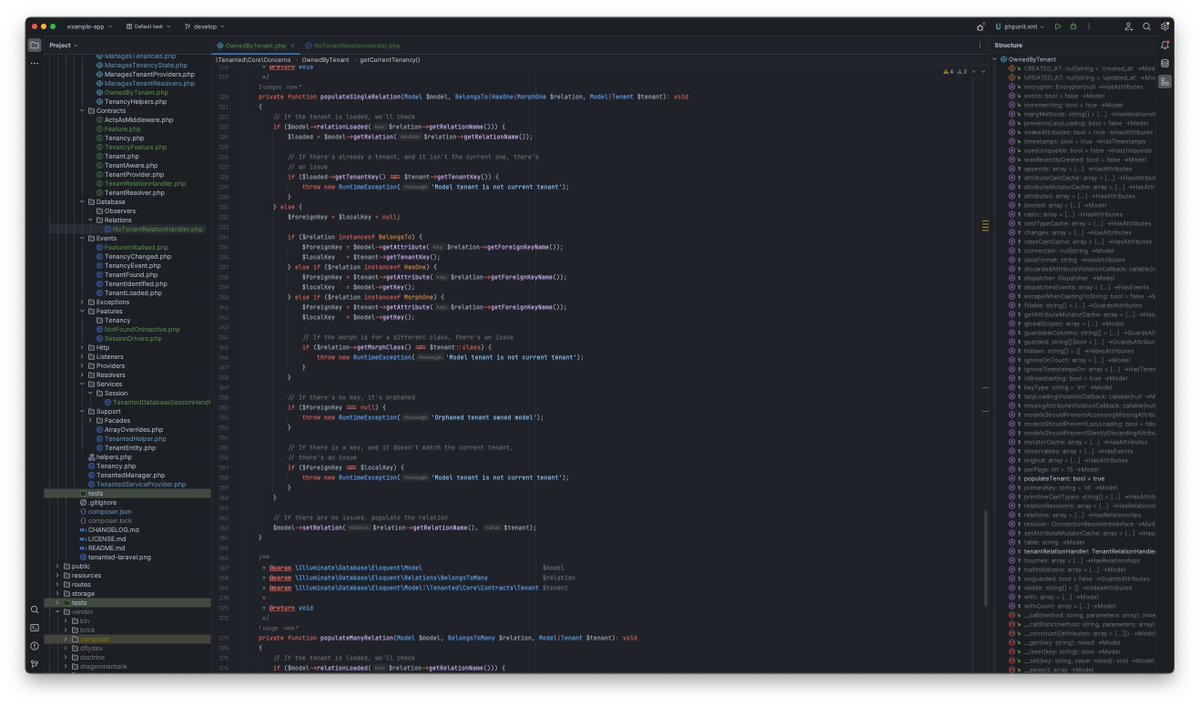Click the OwnedByTenant breadcrumb
The height and width of the screenshot is (707, 1200).
click(x=324, y=60)
